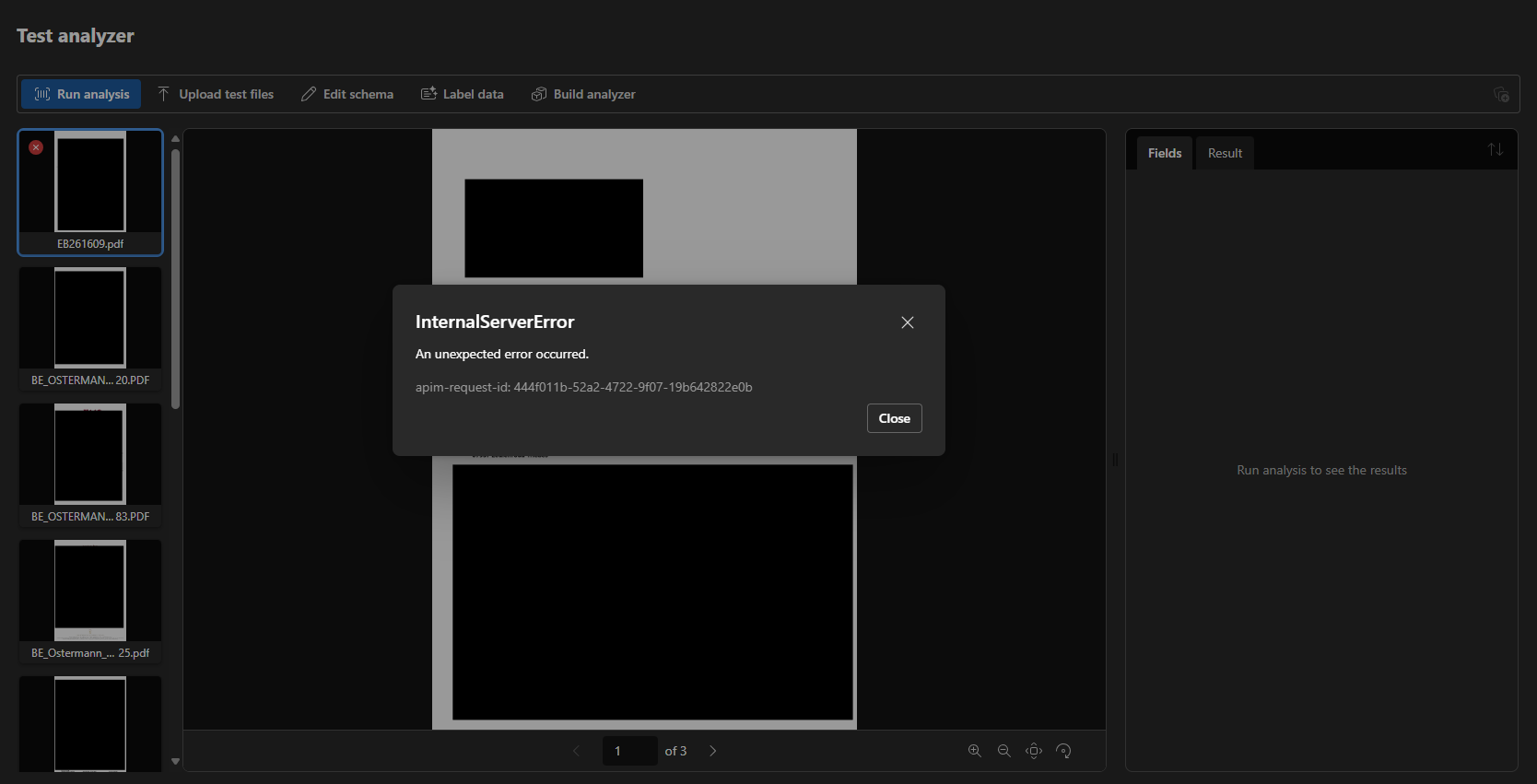Select the BE_Ostermann_...25.pdf thumbnail
Viewport: 1537px width, 784px height.
[x=90, y=602]
